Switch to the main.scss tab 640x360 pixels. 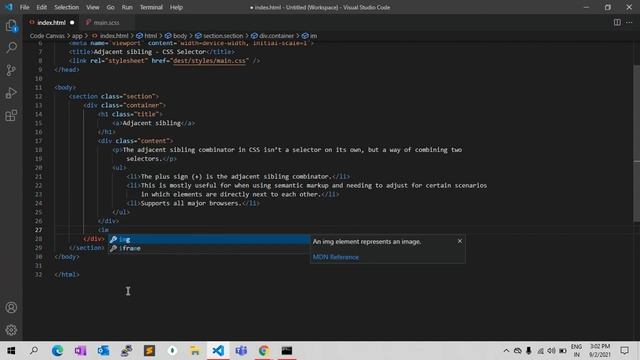point(106,22)
